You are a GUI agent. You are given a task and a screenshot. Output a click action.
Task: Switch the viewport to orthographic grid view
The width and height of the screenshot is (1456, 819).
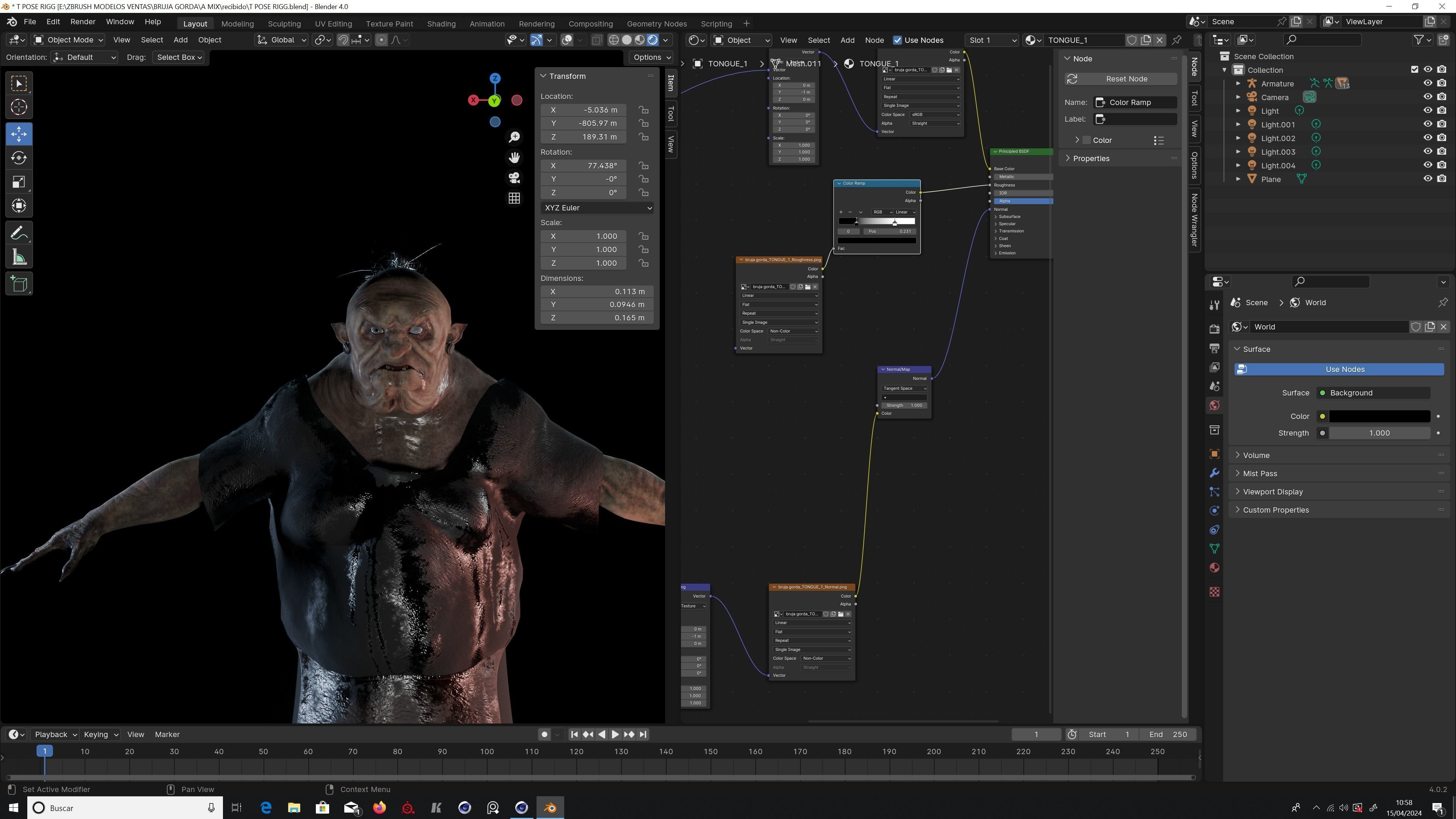(514, 198)
